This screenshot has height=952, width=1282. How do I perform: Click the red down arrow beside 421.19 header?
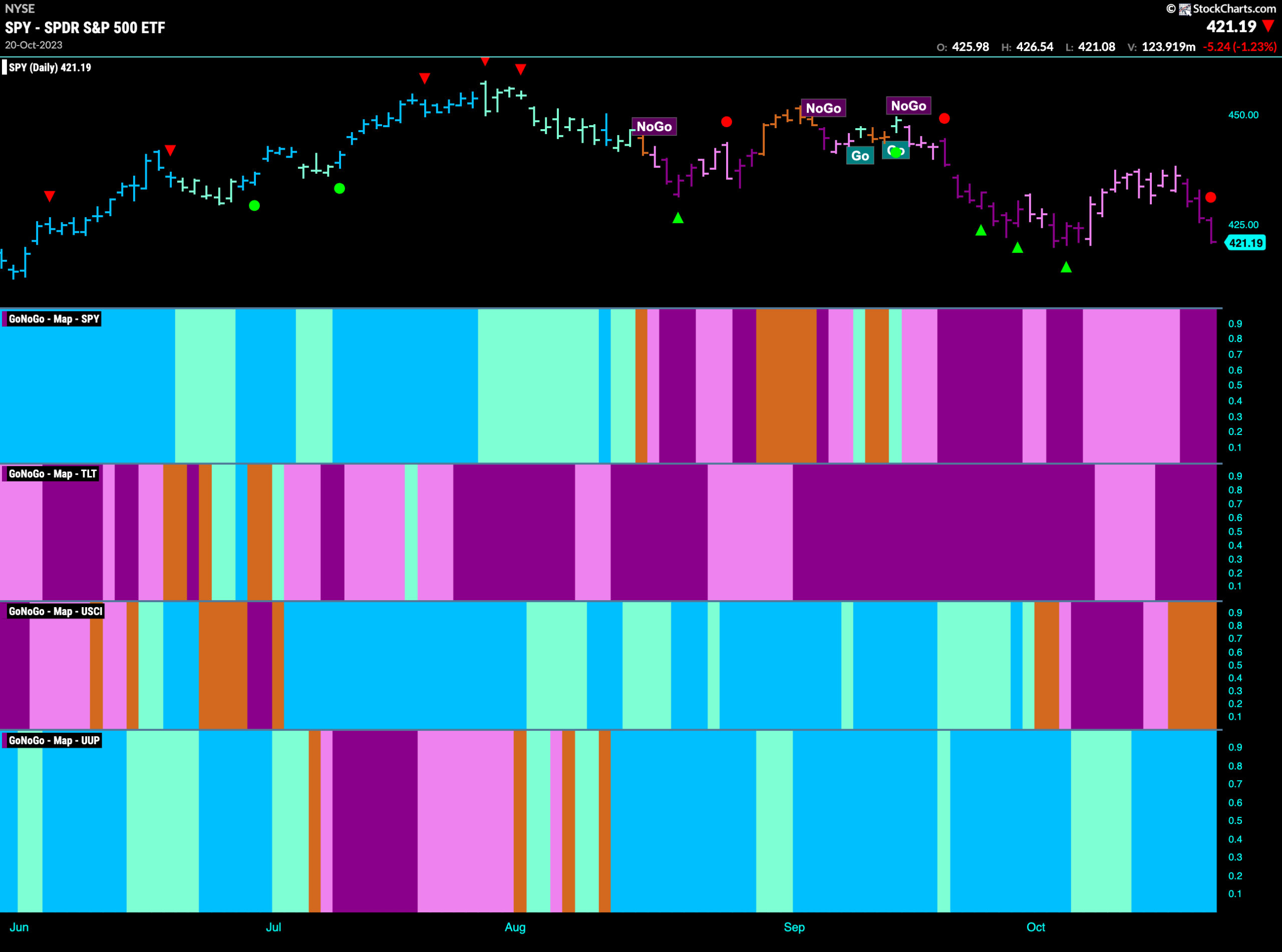[x=1268, y=26]
